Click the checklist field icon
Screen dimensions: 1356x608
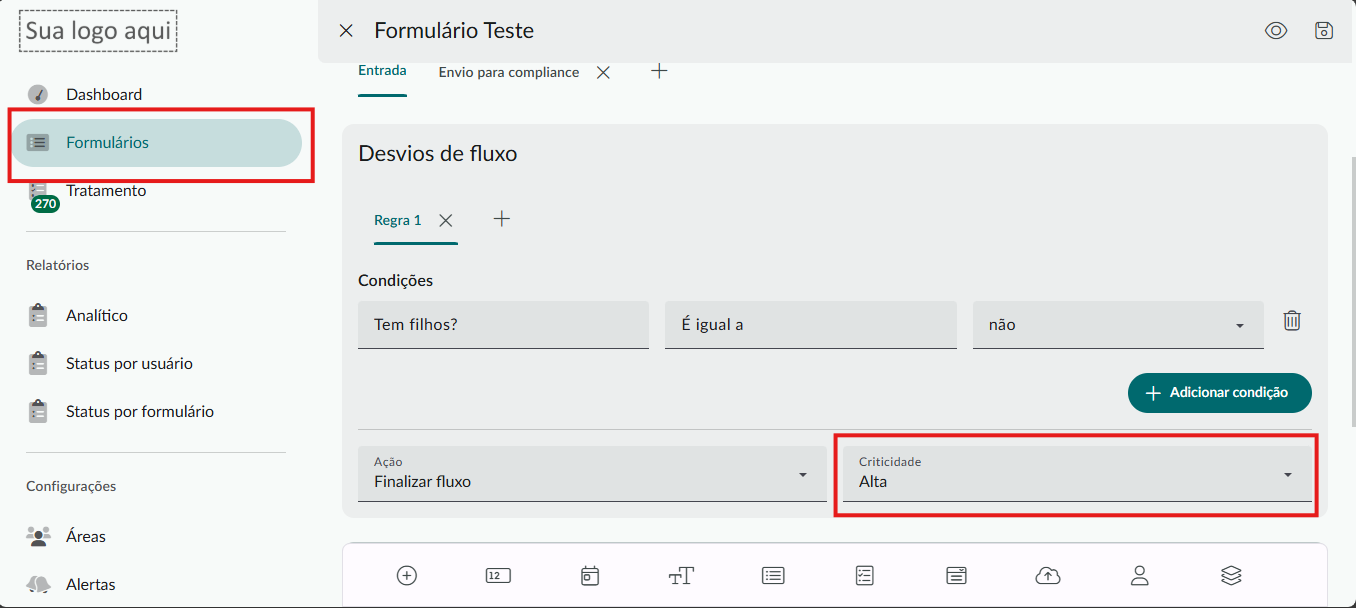click(x=865, y=575)
